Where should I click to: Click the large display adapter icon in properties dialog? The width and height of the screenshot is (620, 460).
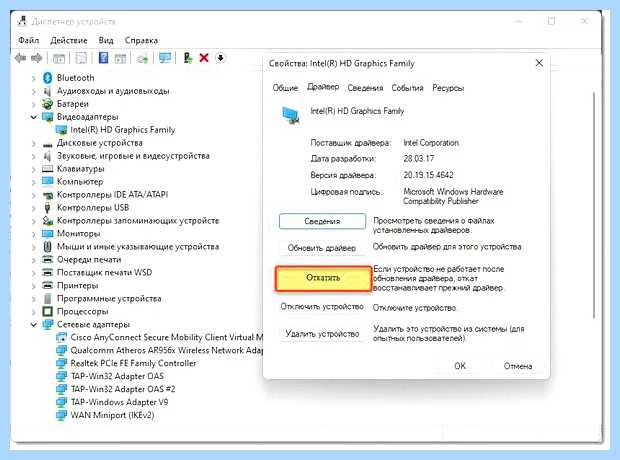pos(291,116)
